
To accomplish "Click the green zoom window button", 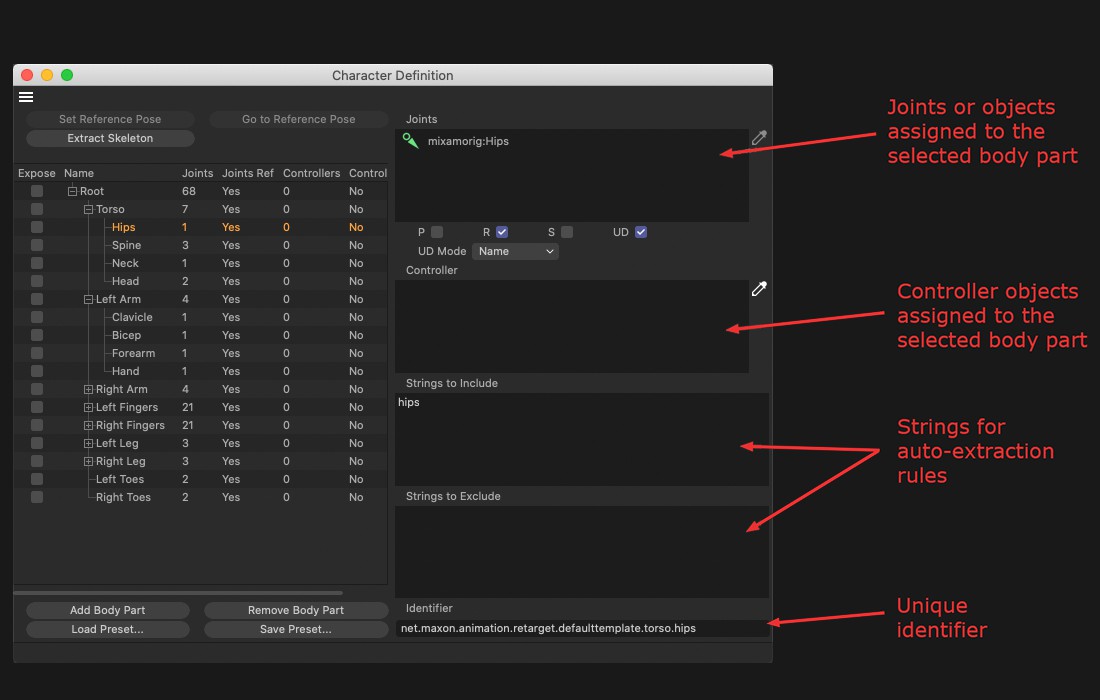I will pyautogui.click(x=67, y=75).
